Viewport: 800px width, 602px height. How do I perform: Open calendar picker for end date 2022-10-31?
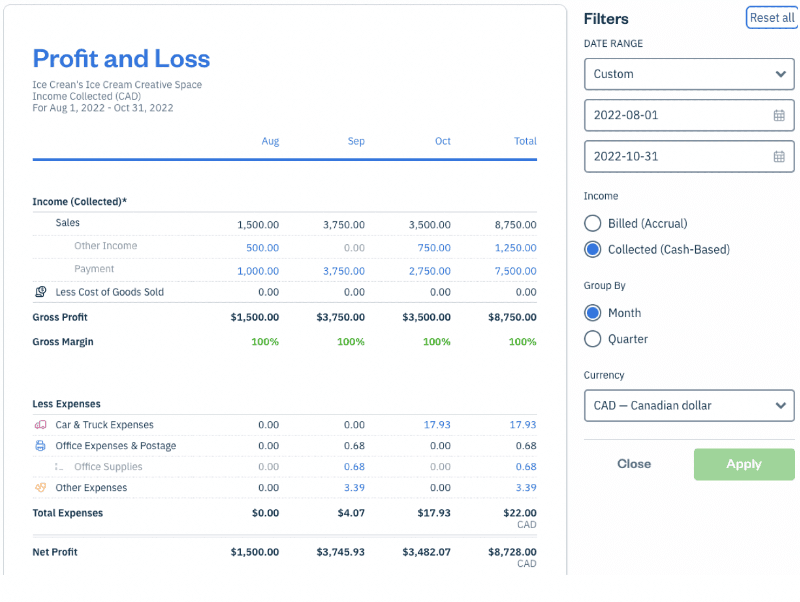point(779,156)
